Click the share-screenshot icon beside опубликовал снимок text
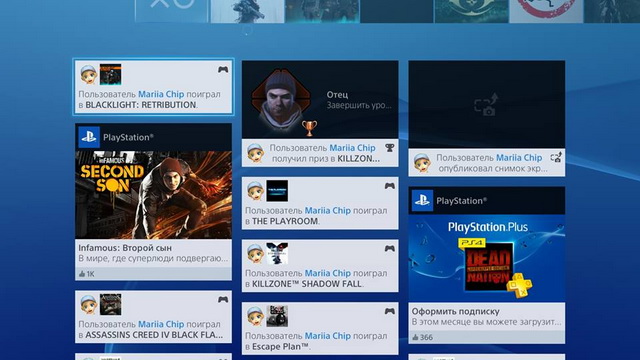 tap(556, 157)
